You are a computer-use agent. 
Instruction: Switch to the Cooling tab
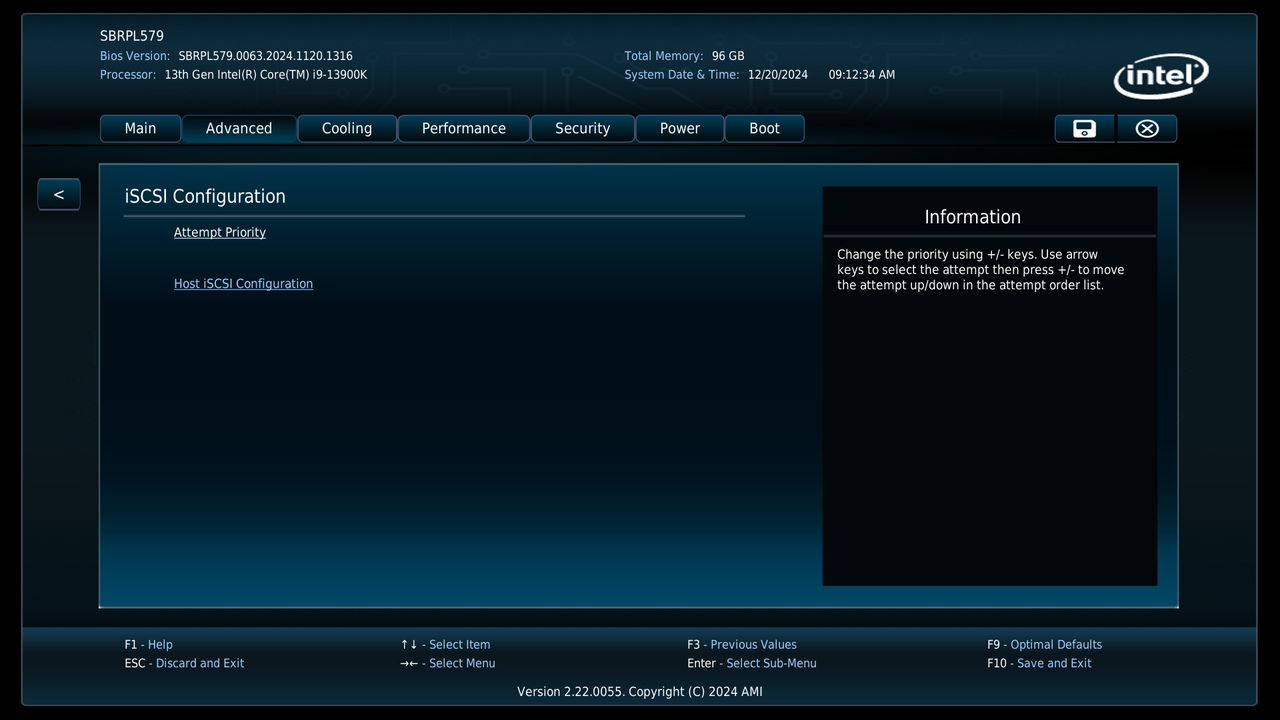point(347,128)
